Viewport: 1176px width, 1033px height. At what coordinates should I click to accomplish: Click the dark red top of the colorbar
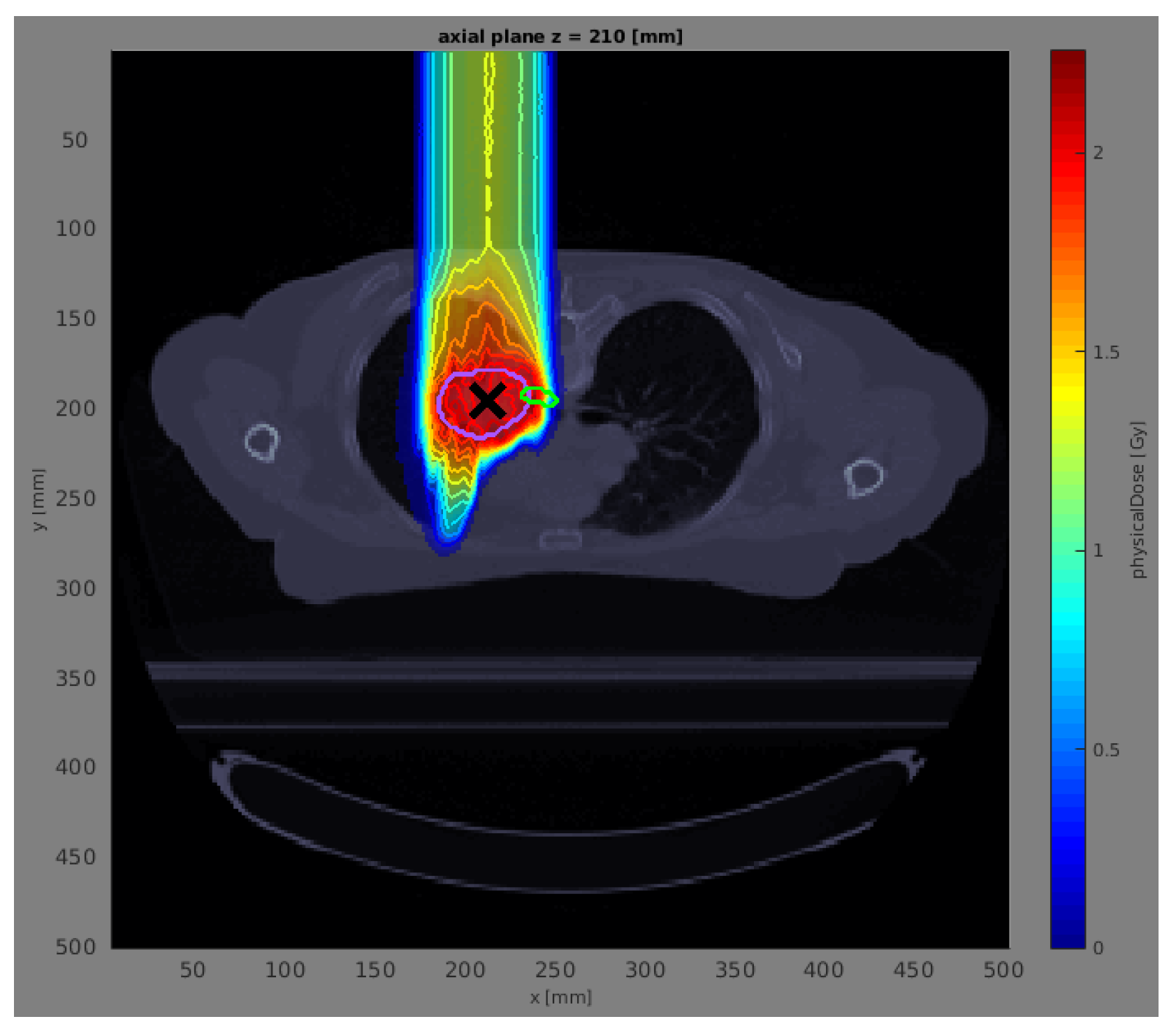(x=1068, y=63)
